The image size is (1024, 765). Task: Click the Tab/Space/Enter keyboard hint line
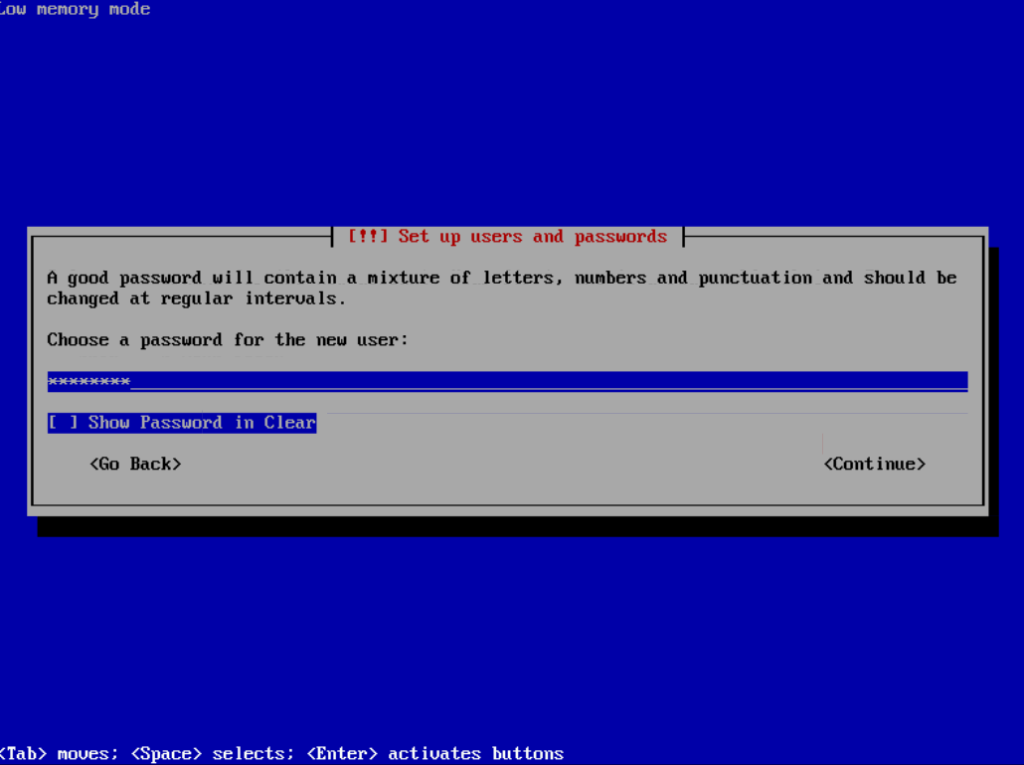(x=281, y=754)
